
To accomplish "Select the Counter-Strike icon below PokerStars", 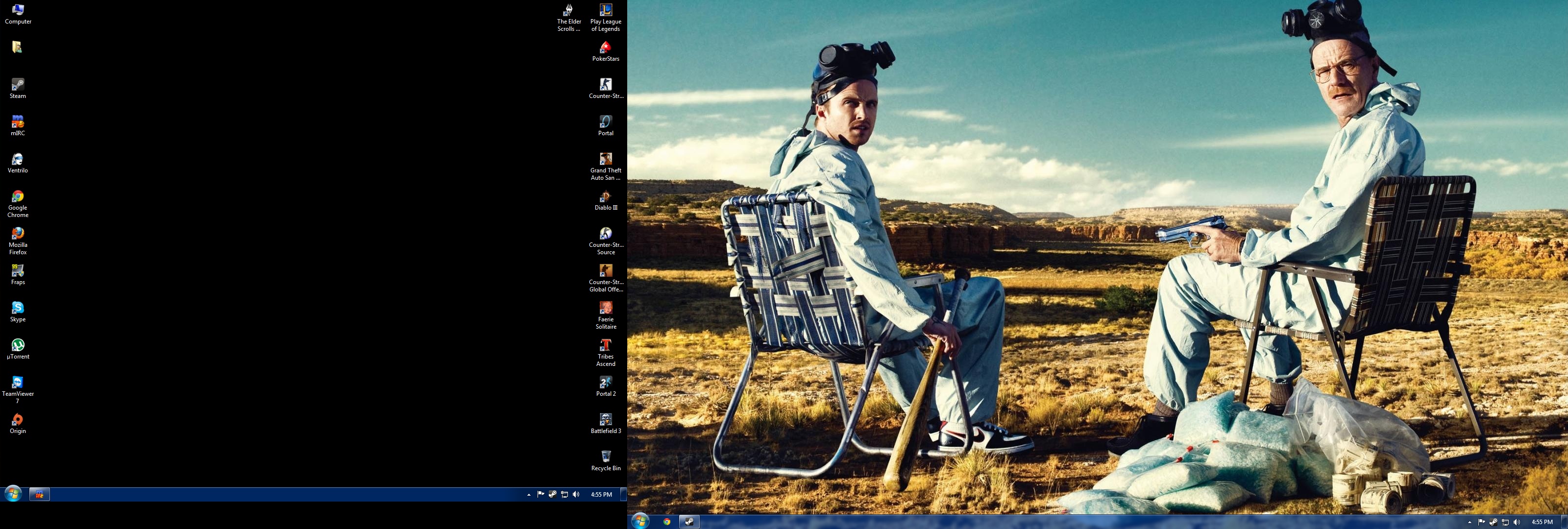I will click(606, 88).
